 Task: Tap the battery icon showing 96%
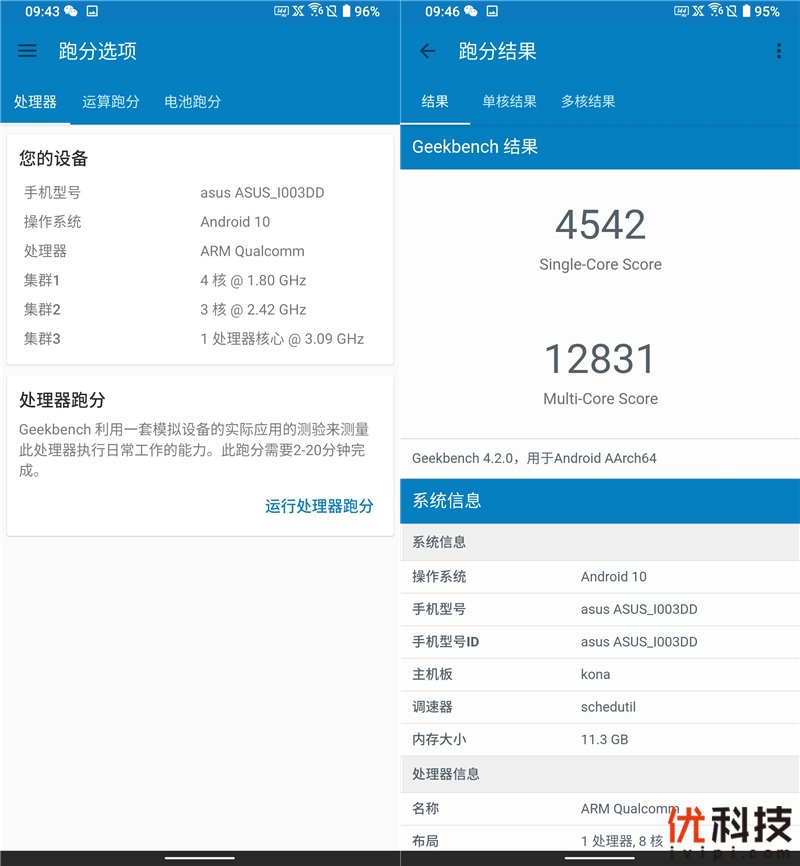click(x=346, y=12)
